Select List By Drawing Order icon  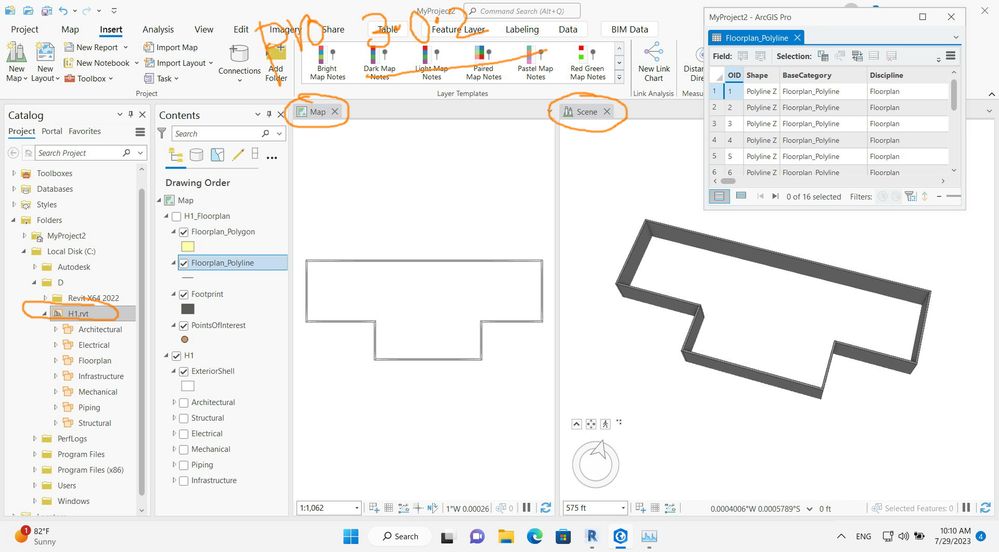tap(176, 155)
